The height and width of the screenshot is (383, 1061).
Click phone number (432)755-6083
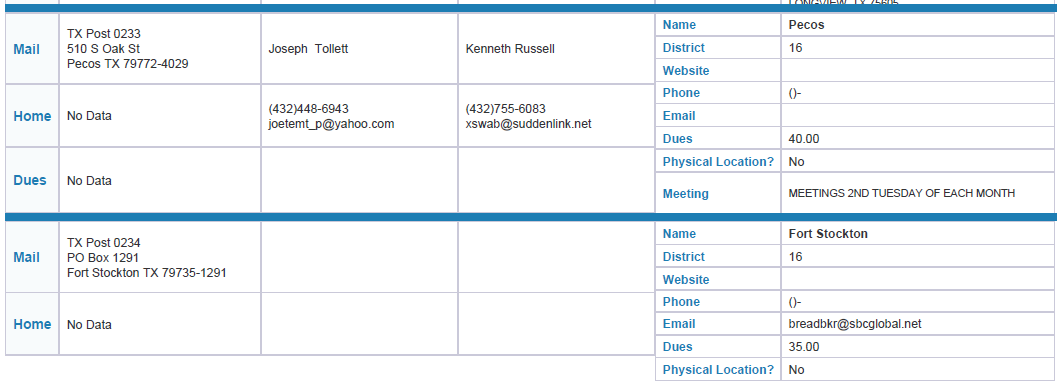click(505, 109)
